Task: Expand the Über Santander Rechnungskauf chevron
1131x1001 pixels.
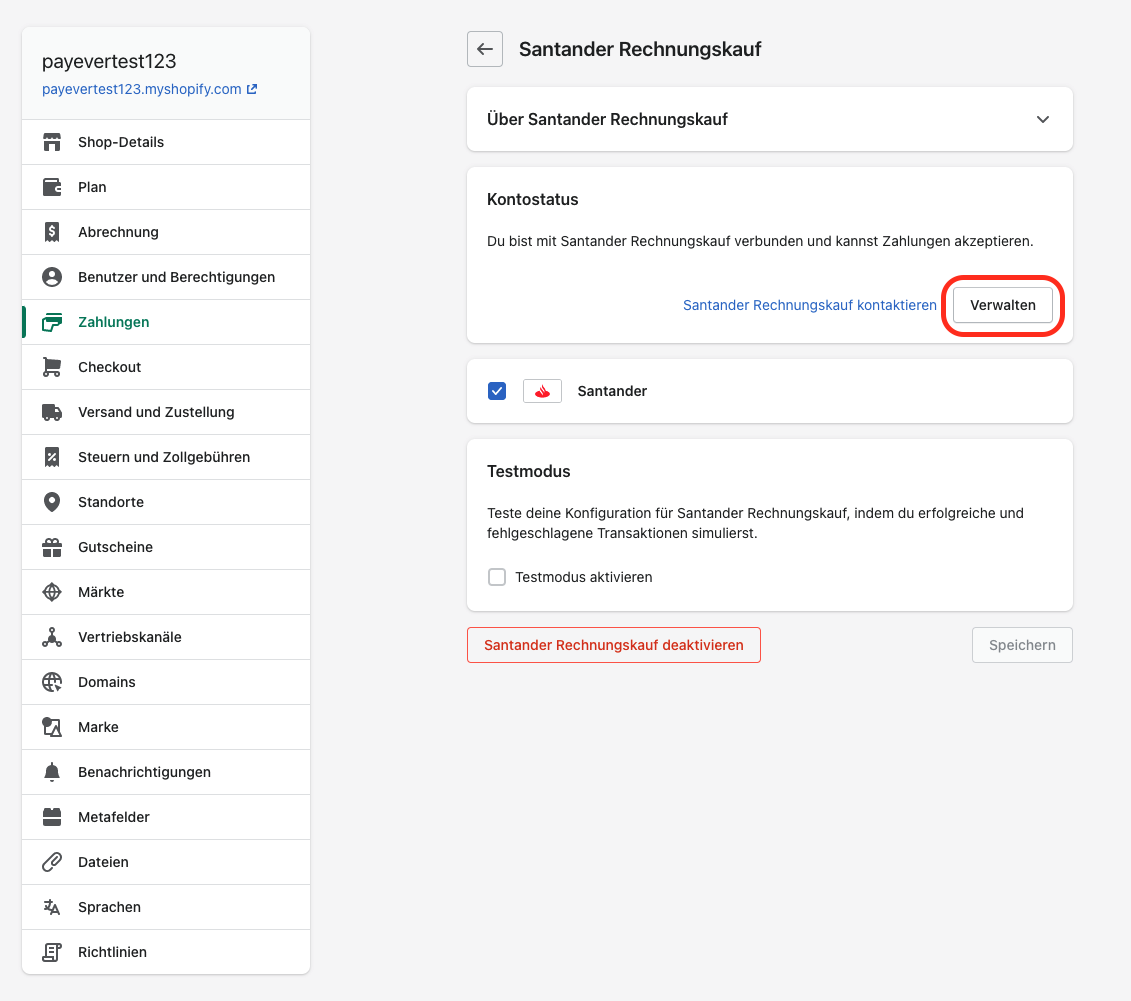Action: coord(1043,119)
